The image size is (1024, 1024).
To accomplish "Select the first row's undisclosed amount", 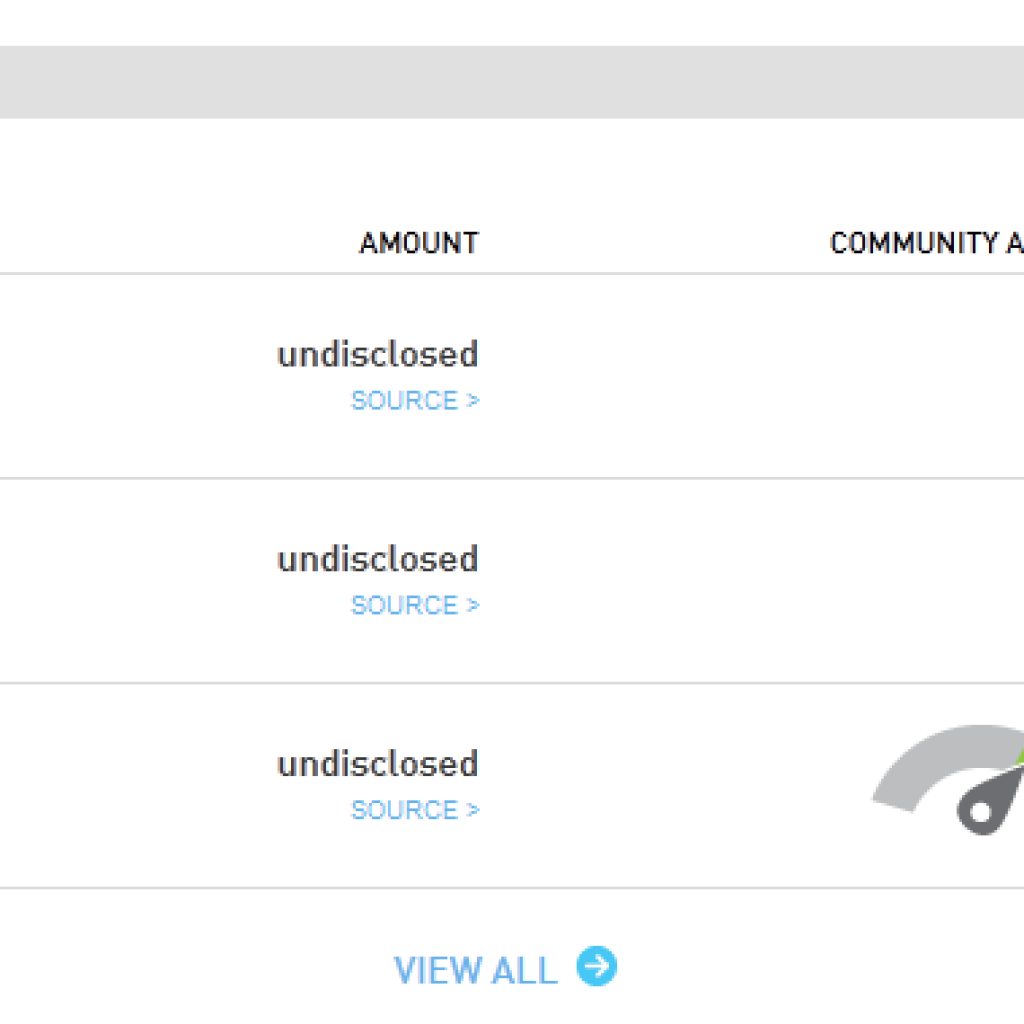I will click(x=378, y=355).
